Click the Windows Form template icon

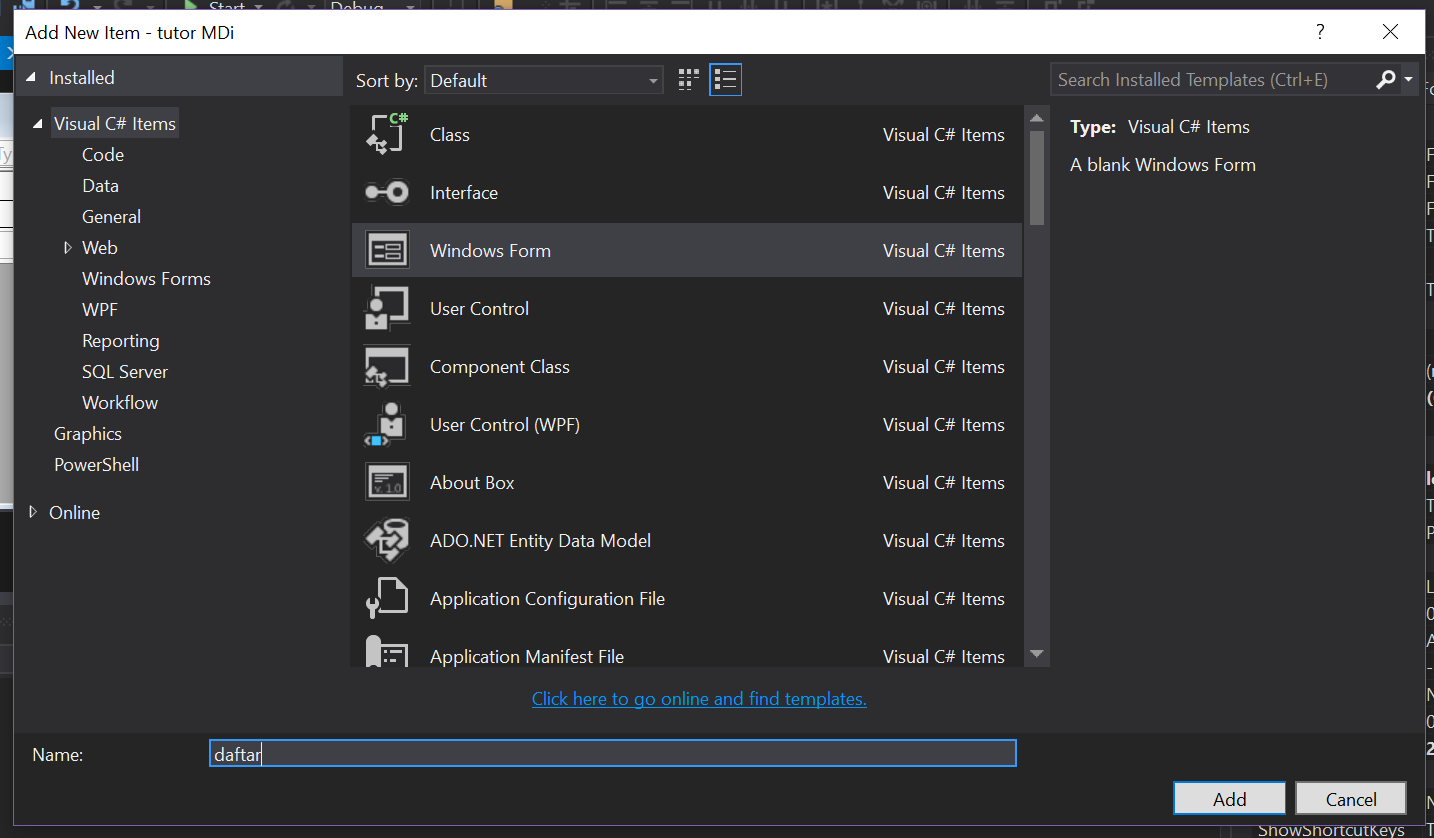[x=387, y=250]
